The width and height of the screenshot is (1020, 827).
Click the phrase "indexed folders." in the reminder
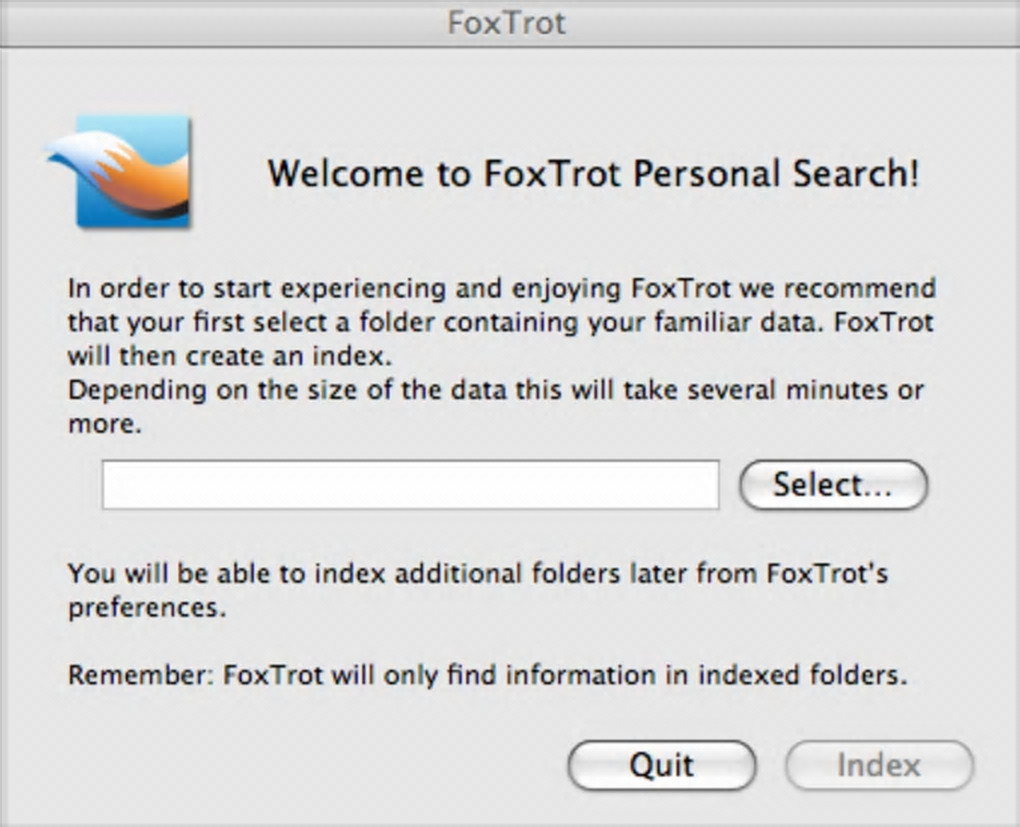pyautogui.click(x=803, y=675)
